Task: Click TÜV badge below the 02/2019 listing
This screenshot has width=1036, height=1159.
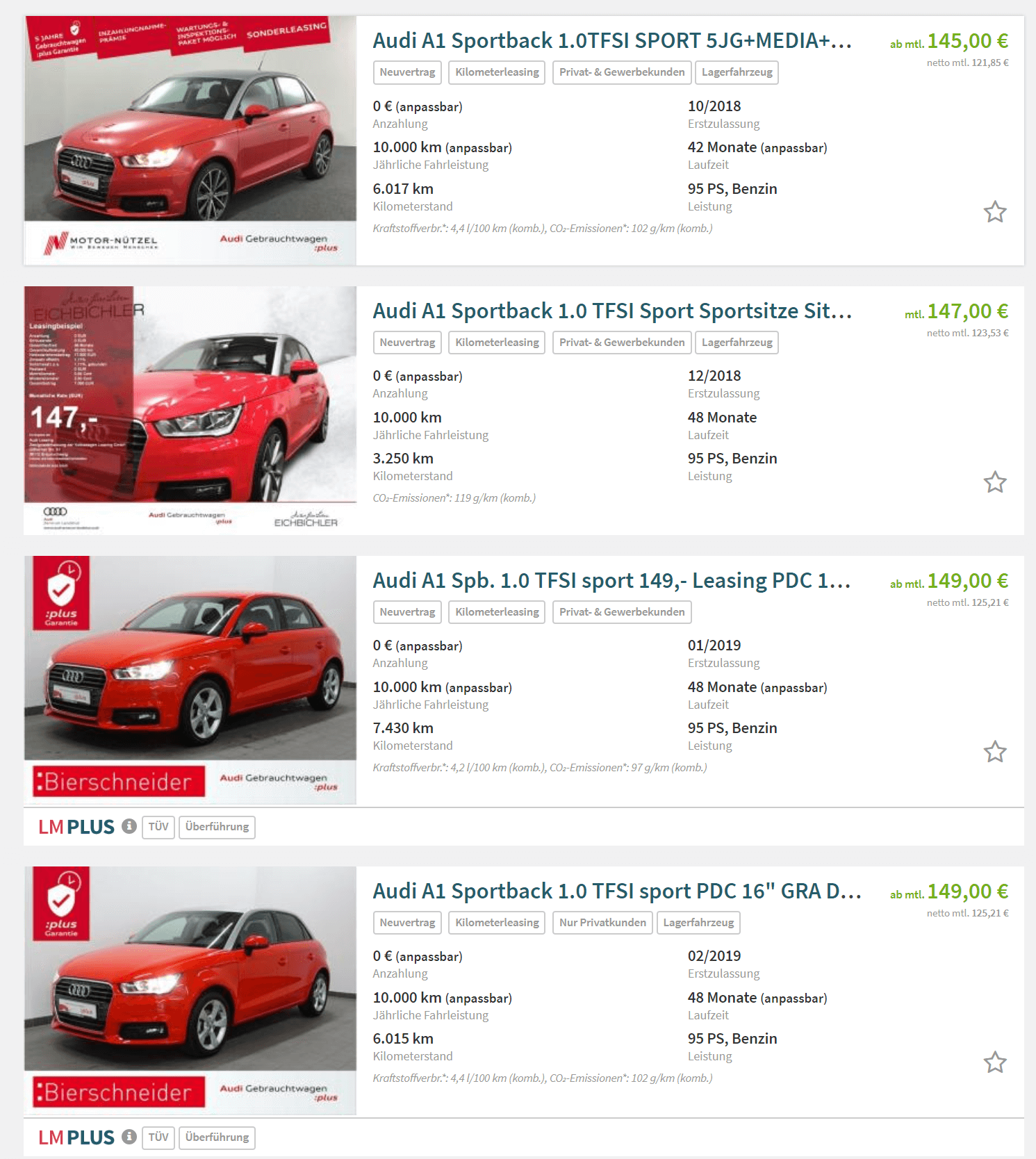Action: click(x=158, y=1137)
